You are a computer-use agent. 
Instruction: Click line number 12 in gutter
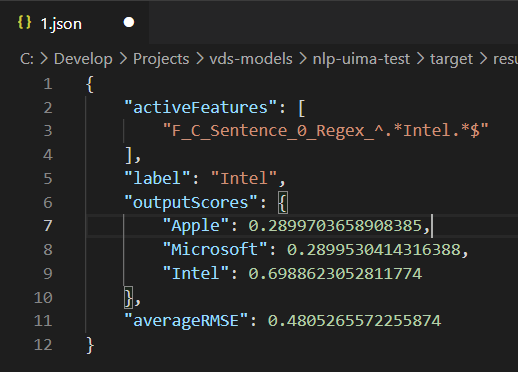(x=43, y=344)
